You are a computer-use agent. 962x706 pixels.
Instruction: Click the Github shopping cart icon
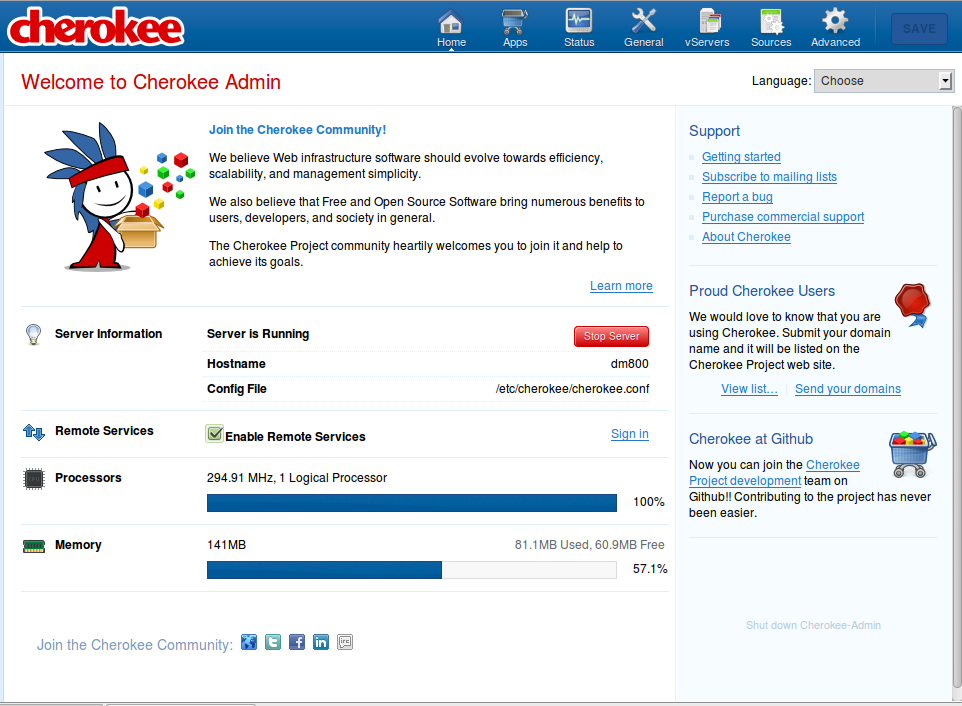tap(912, 455)
